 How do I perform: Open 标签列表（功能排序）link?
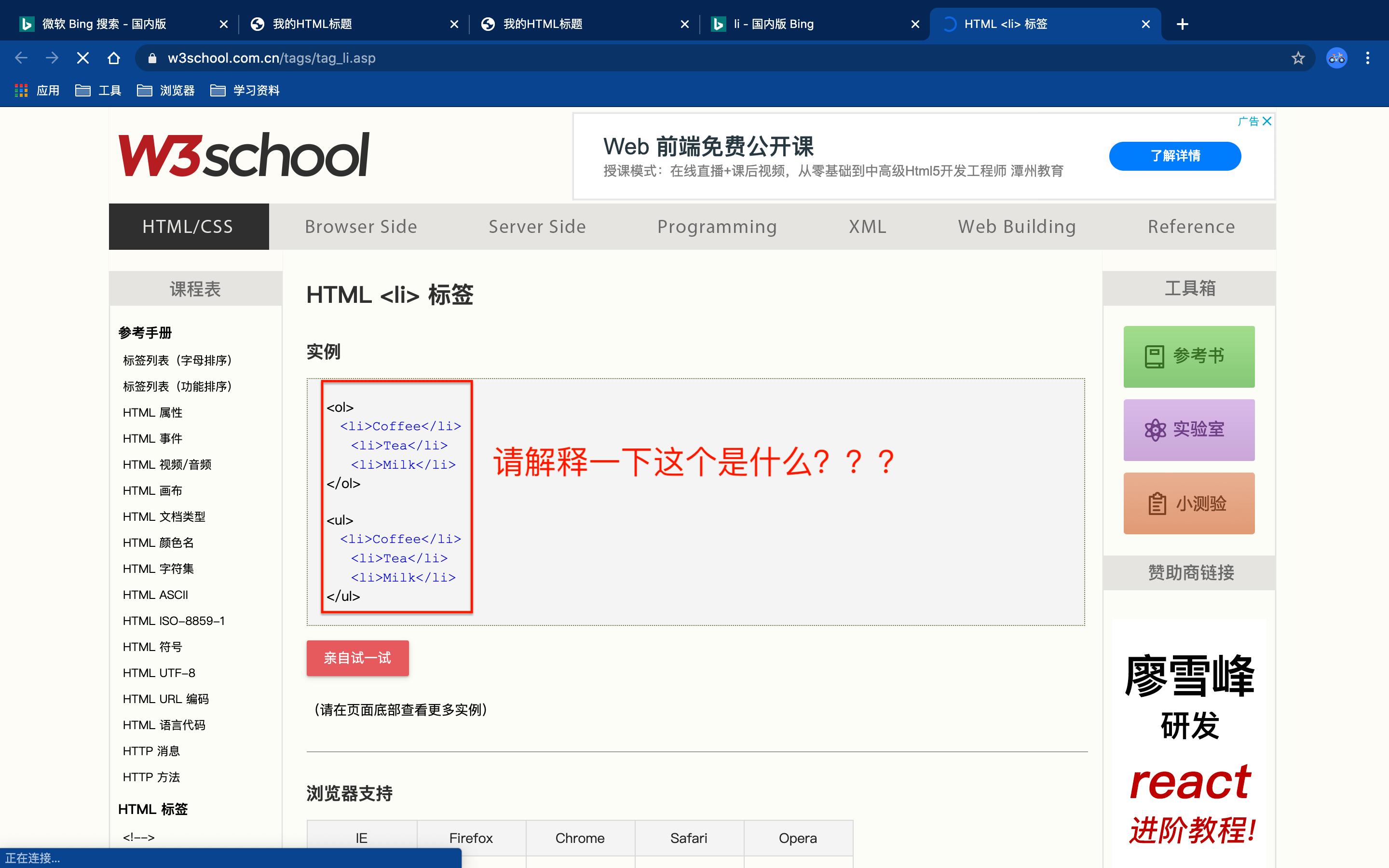coord(177,386)
